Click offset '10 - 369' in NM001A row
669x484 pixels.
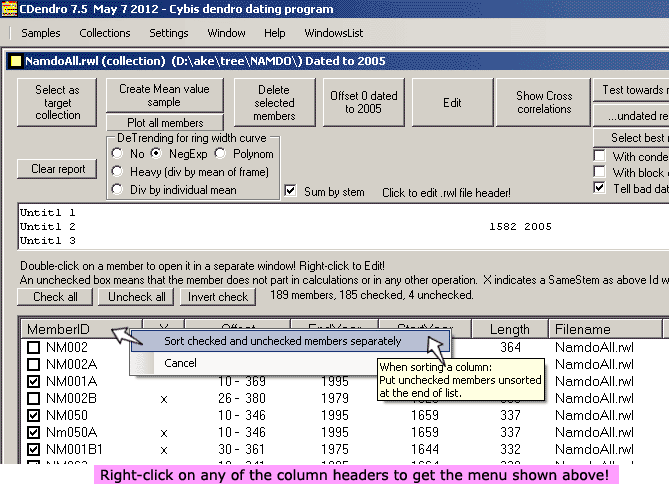click(241, 381)
